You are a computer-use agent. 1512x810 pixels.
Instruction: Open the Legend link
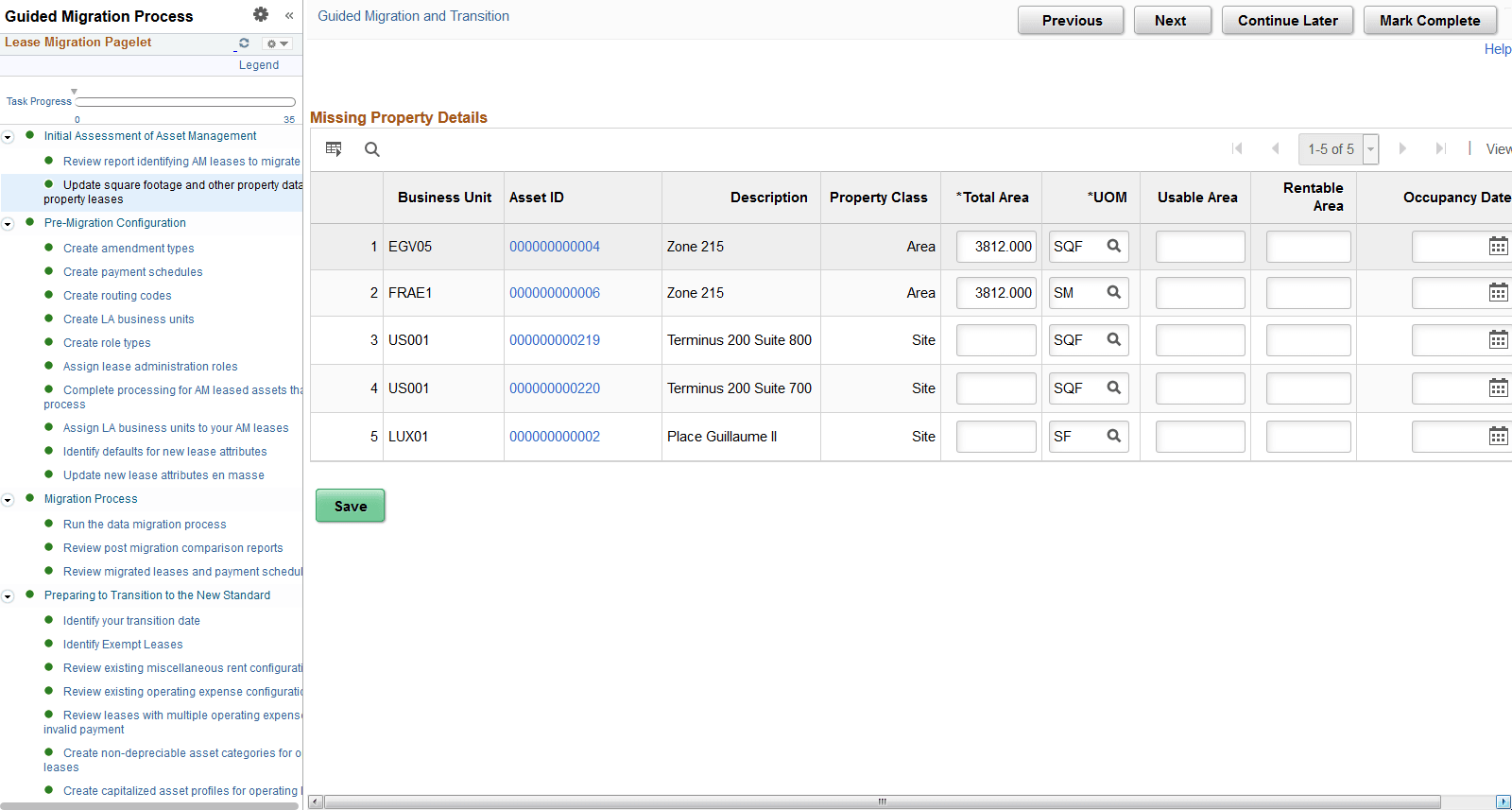[x=259, y=65]
